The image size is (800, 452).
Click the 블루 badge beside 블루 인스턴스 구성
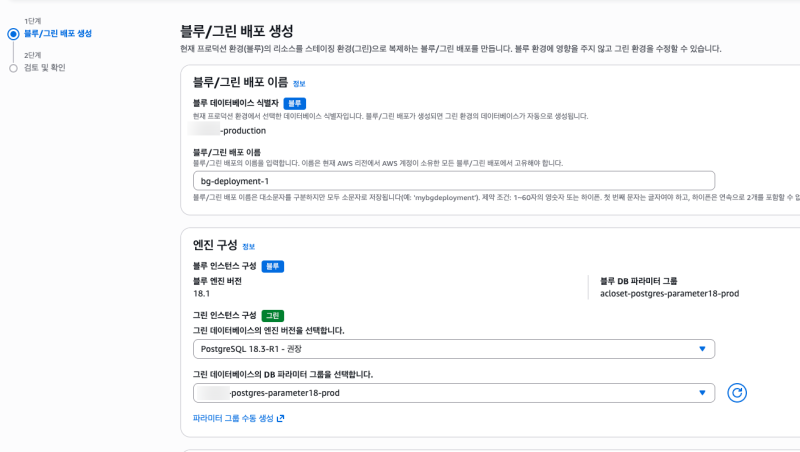pos(272,266)
